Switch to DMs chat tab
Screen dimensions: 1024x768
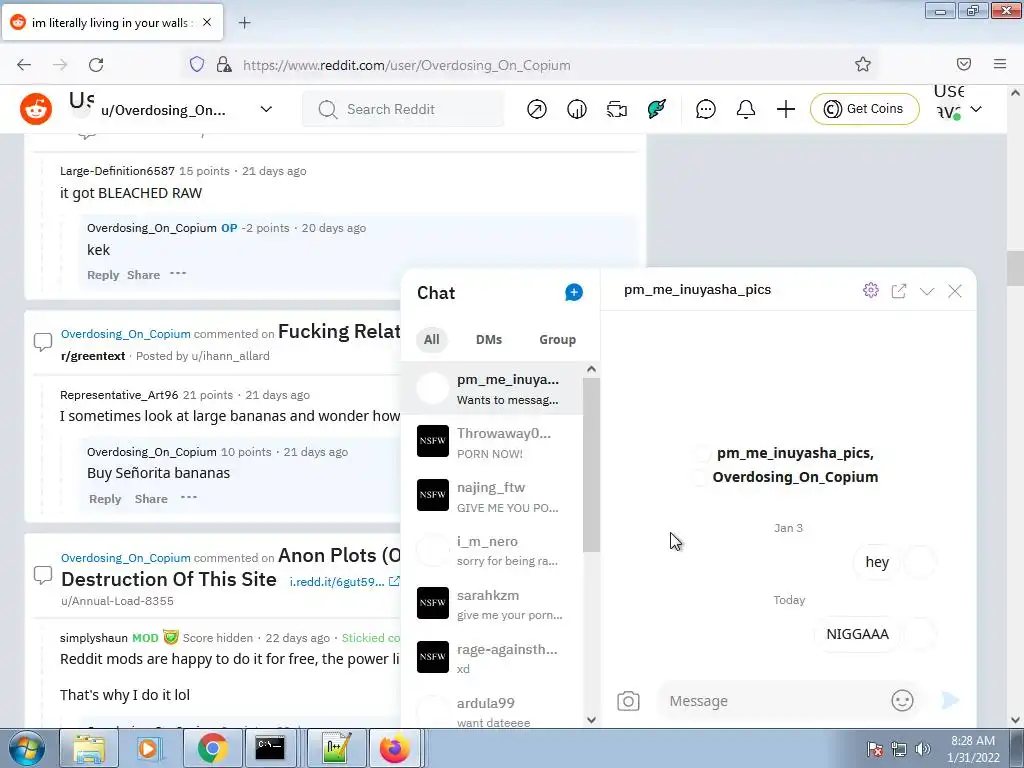pyautogui.click(x=488, y=340)
